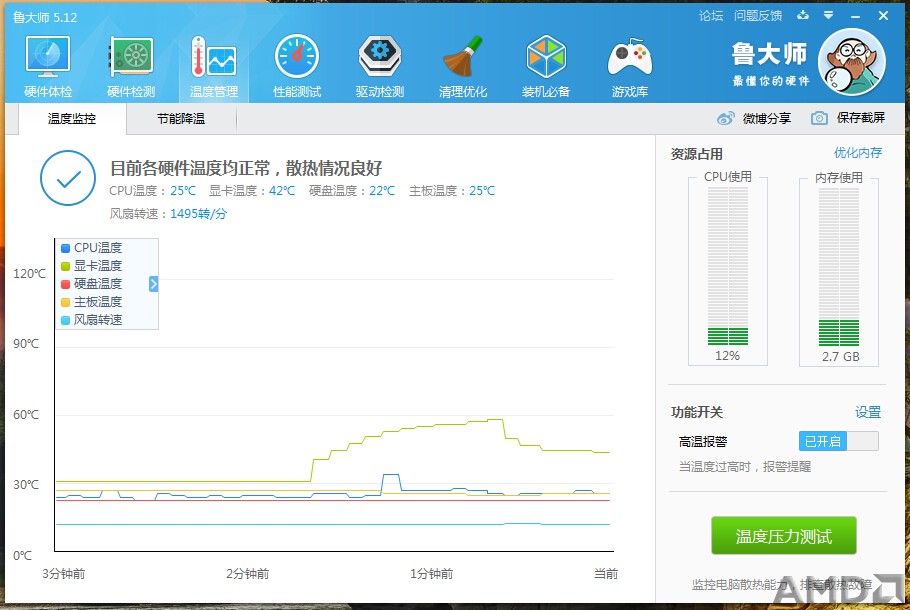Close the 鲁大师 window
The width and height of the screenshot is (910, 610).
[x=883, y=16]
